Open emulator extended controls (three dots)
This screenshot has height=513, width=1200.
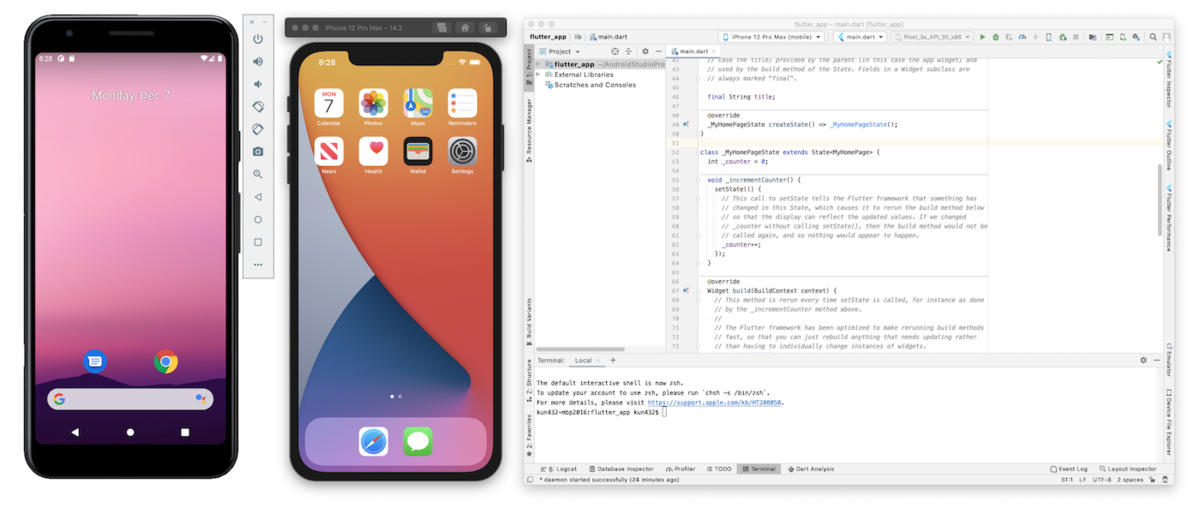click(258, 265)
